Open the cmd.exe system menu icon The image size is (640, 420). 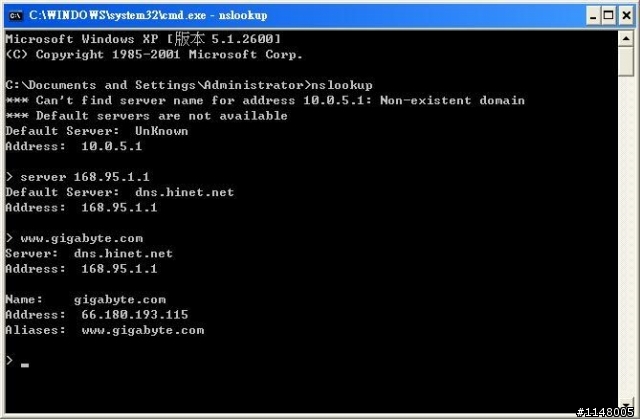pyautogui.click(x=16, y=16)
